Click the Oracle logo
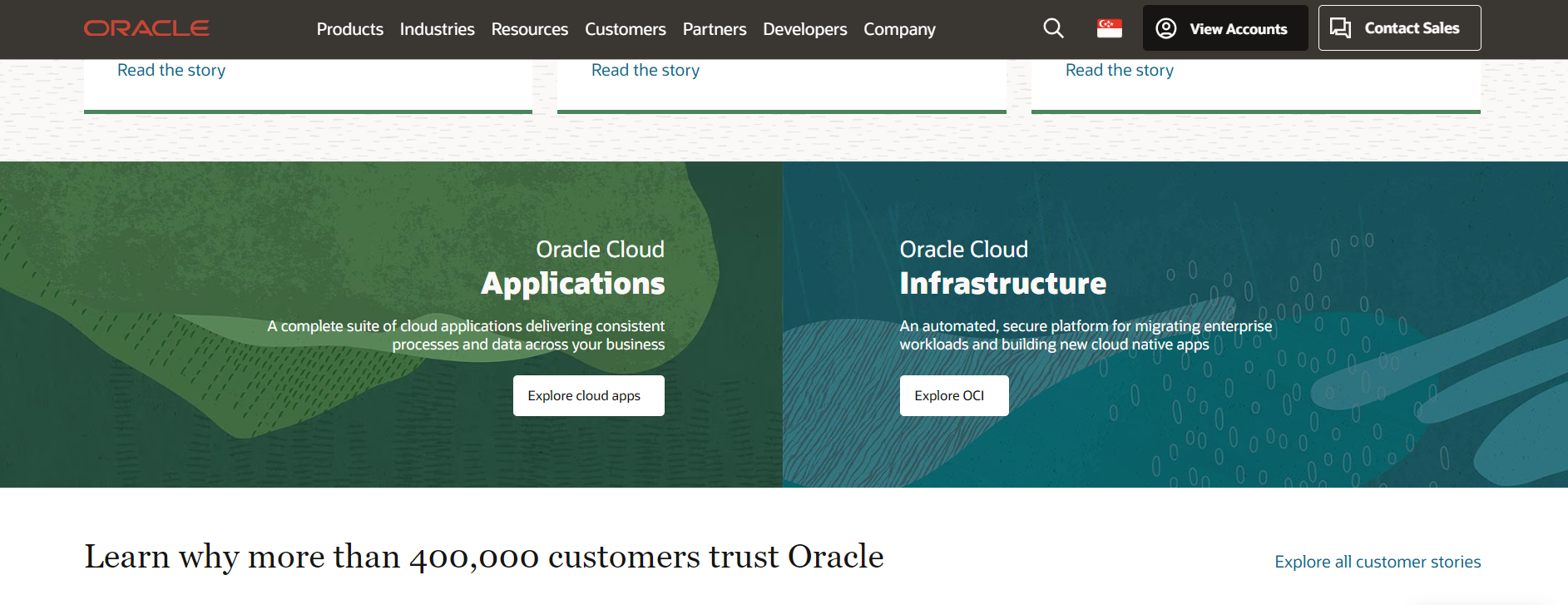The image size is (1568, 605). [x=146, y=28]
